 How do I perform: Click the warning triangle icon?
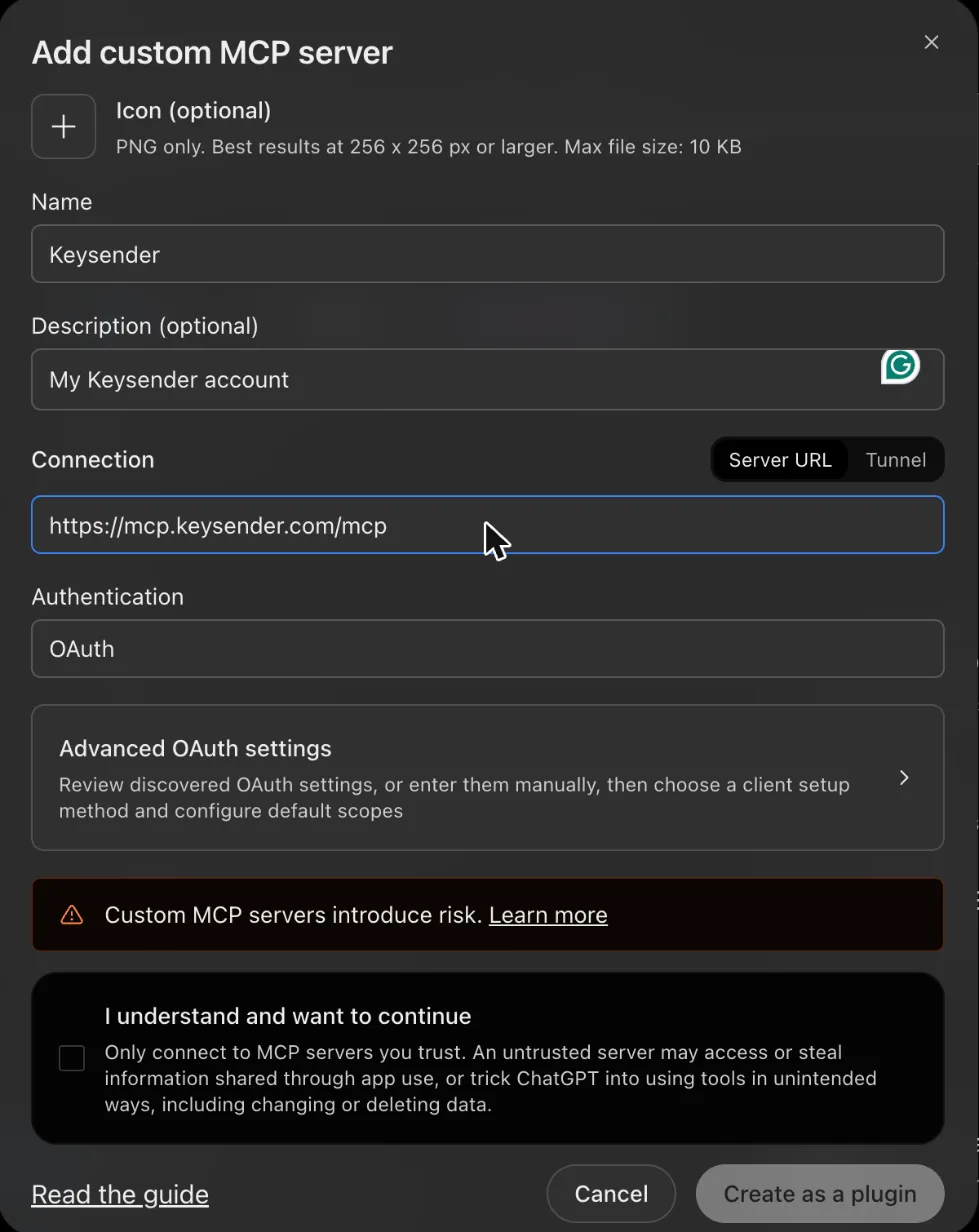[72, 915]
